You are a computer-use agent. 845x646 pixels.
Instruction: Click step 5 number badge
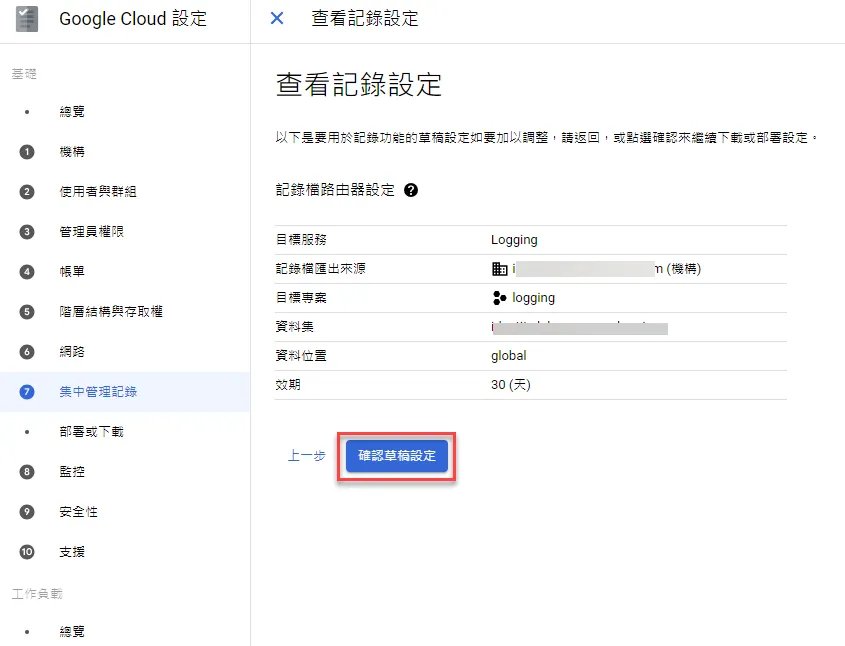[27, 311]
